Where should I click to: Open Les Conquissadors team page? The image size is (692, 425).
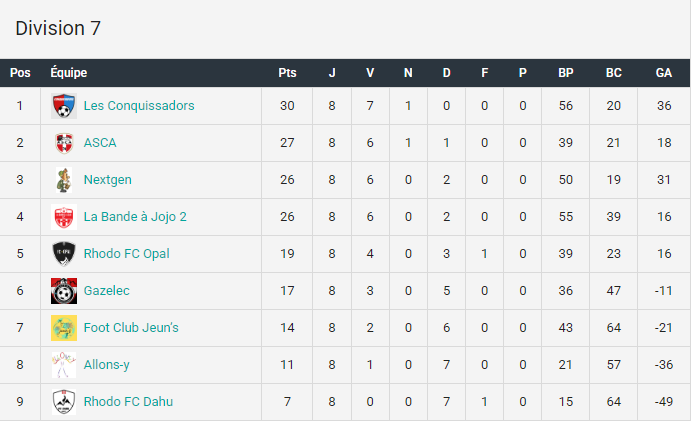[139, 106]
